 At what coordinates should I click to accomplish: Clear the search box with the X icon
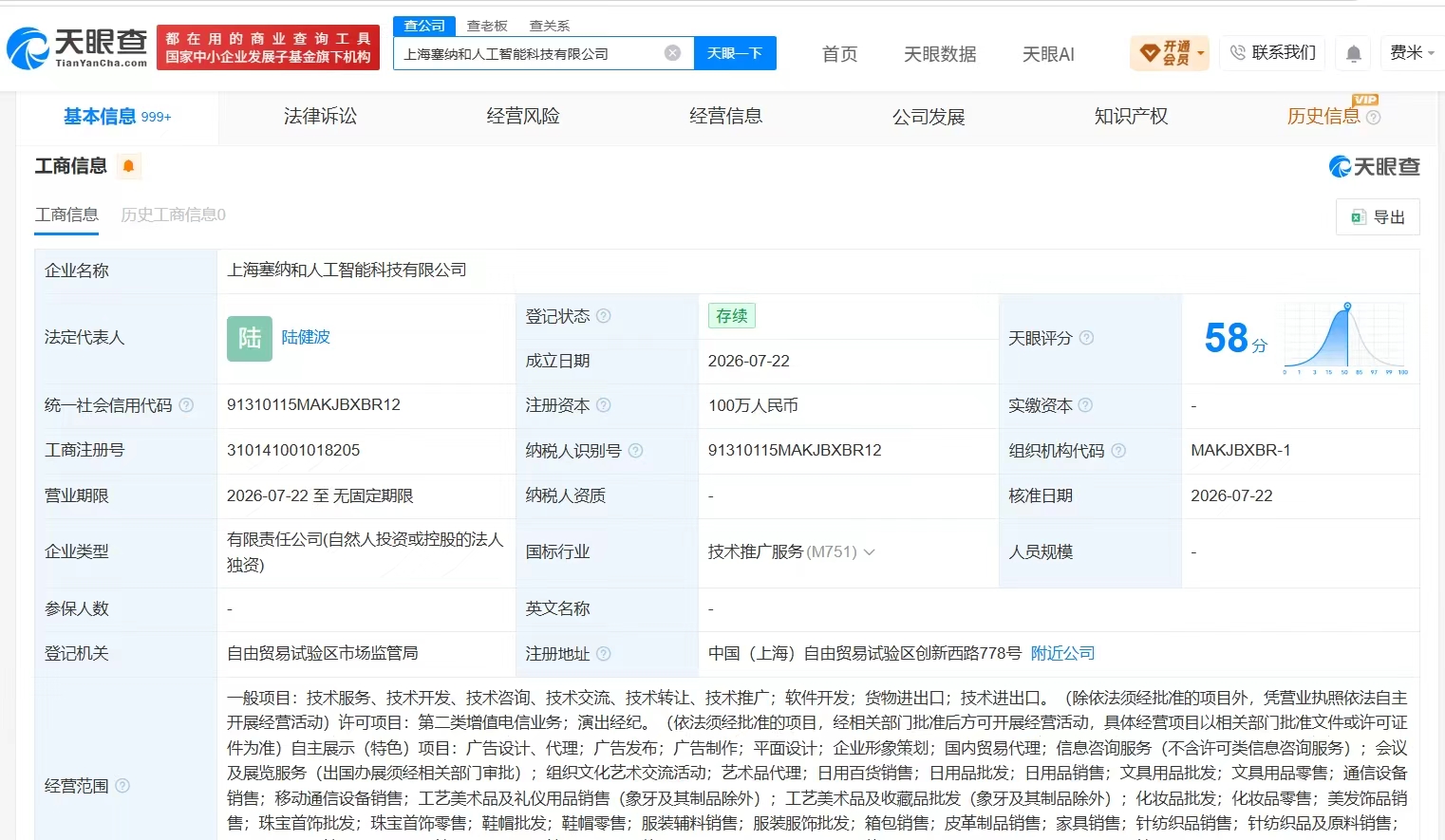click(672, 53)
